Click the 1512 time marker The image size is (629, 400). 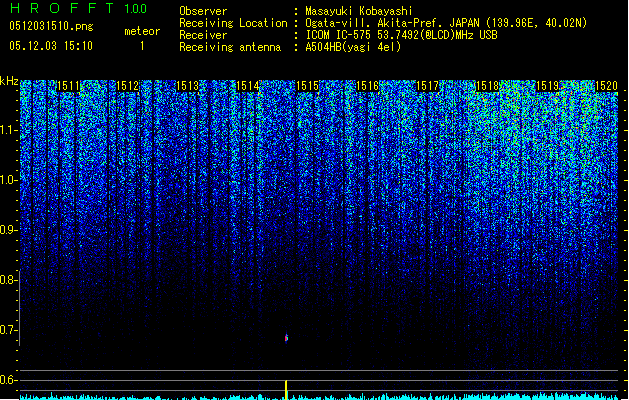tap(128, 86)
